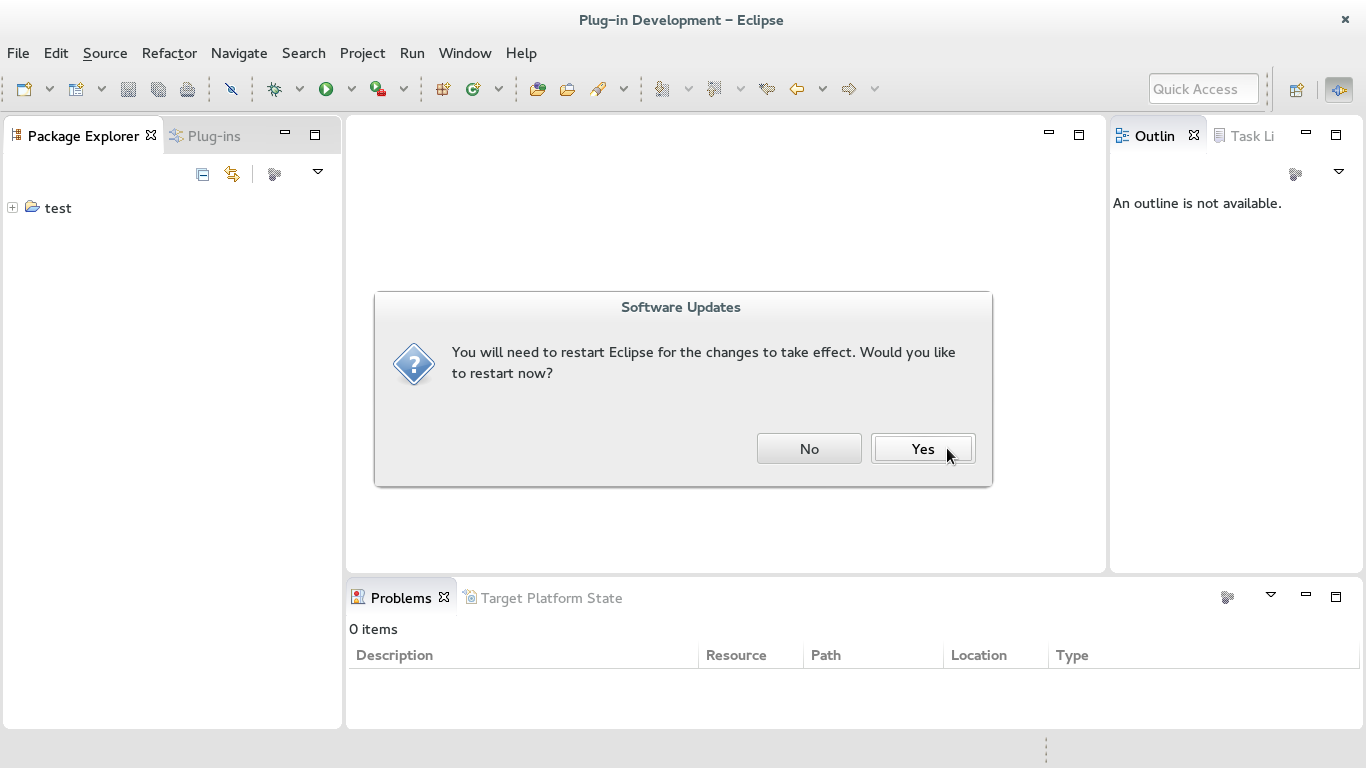Open the Outline view menu triangle
Image resolution: width=1366 pixels, height=768 pixels.
tap(1339, 172)
